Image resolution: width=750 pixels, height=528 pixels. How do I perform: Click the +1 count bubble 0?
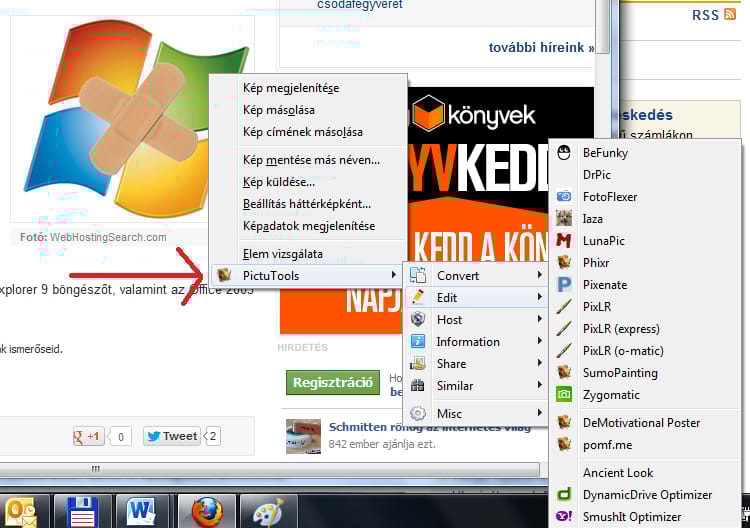120,437
